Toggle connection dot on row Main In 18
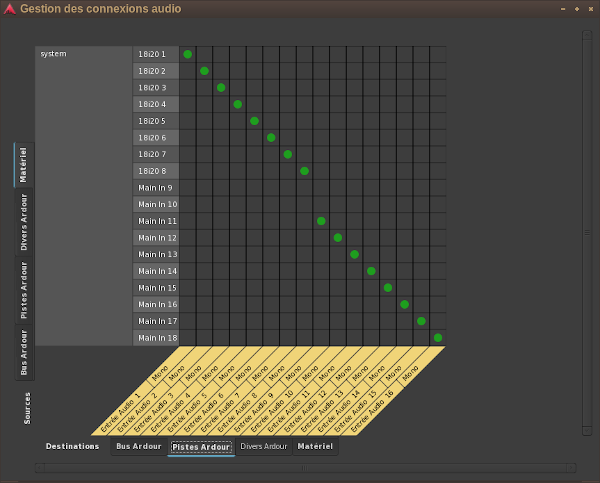 (x=438, y=338)
